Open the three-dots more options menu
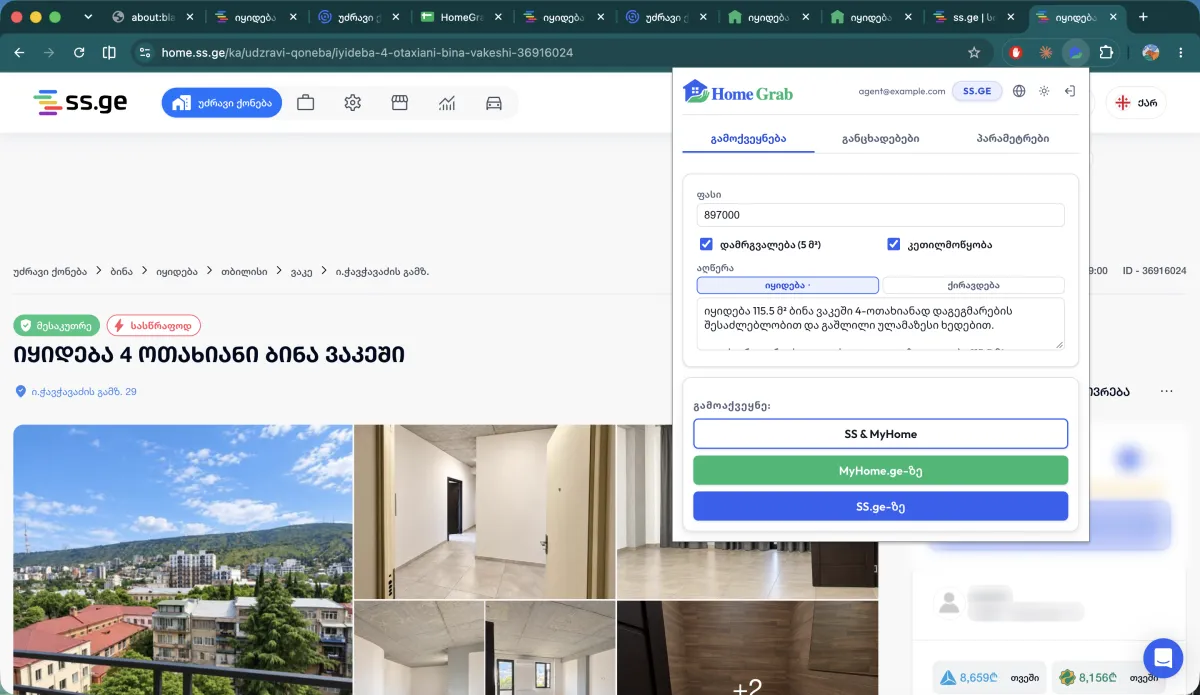This screenshot has width=1200, height=695. pyautogui.click(x=1166, y=391)
